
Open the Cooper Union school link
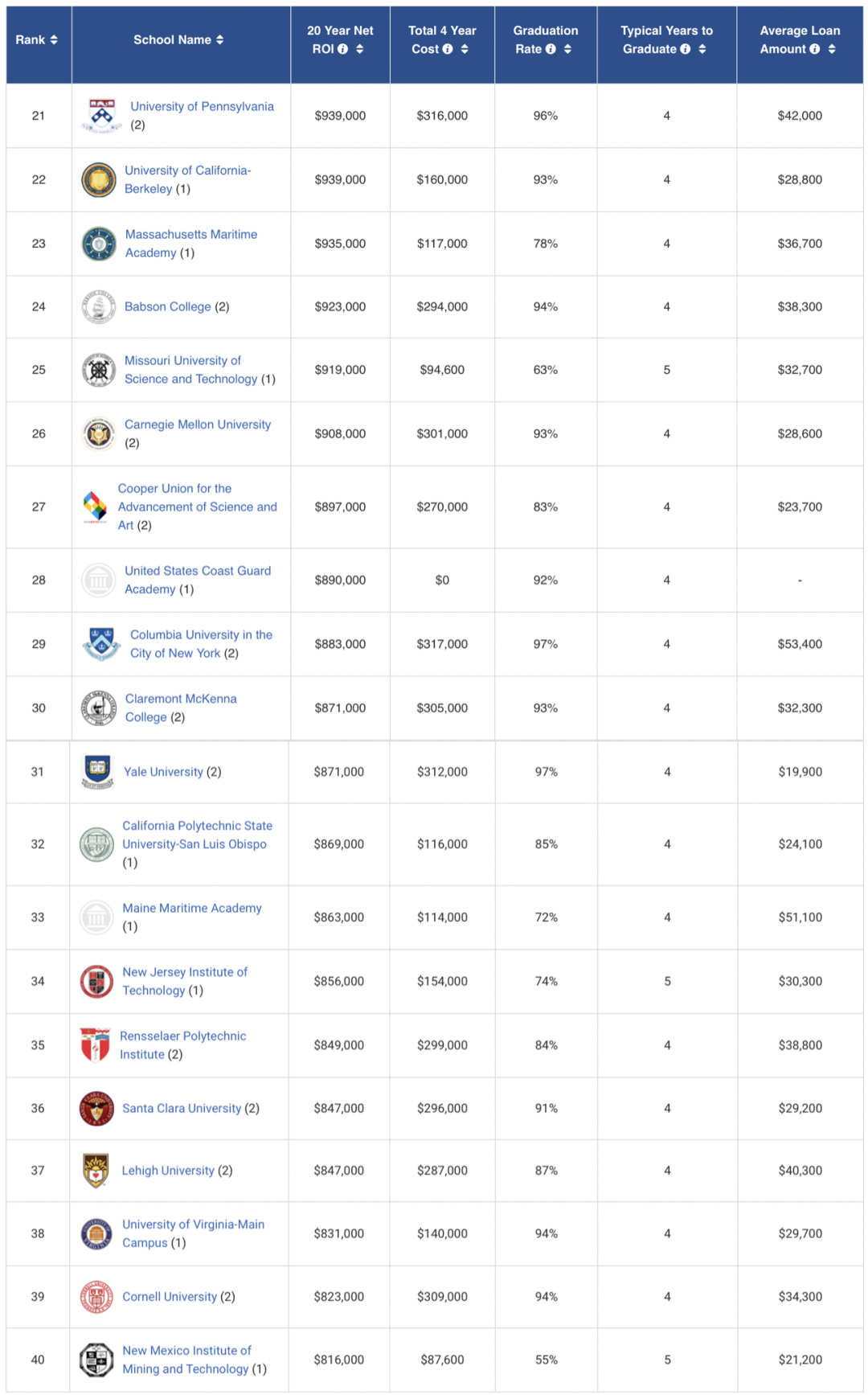coord(198,507)
